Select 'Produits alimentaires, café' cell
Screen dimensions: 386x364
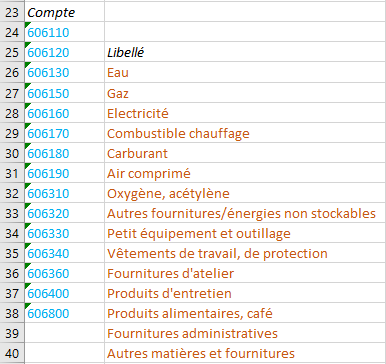245,313
